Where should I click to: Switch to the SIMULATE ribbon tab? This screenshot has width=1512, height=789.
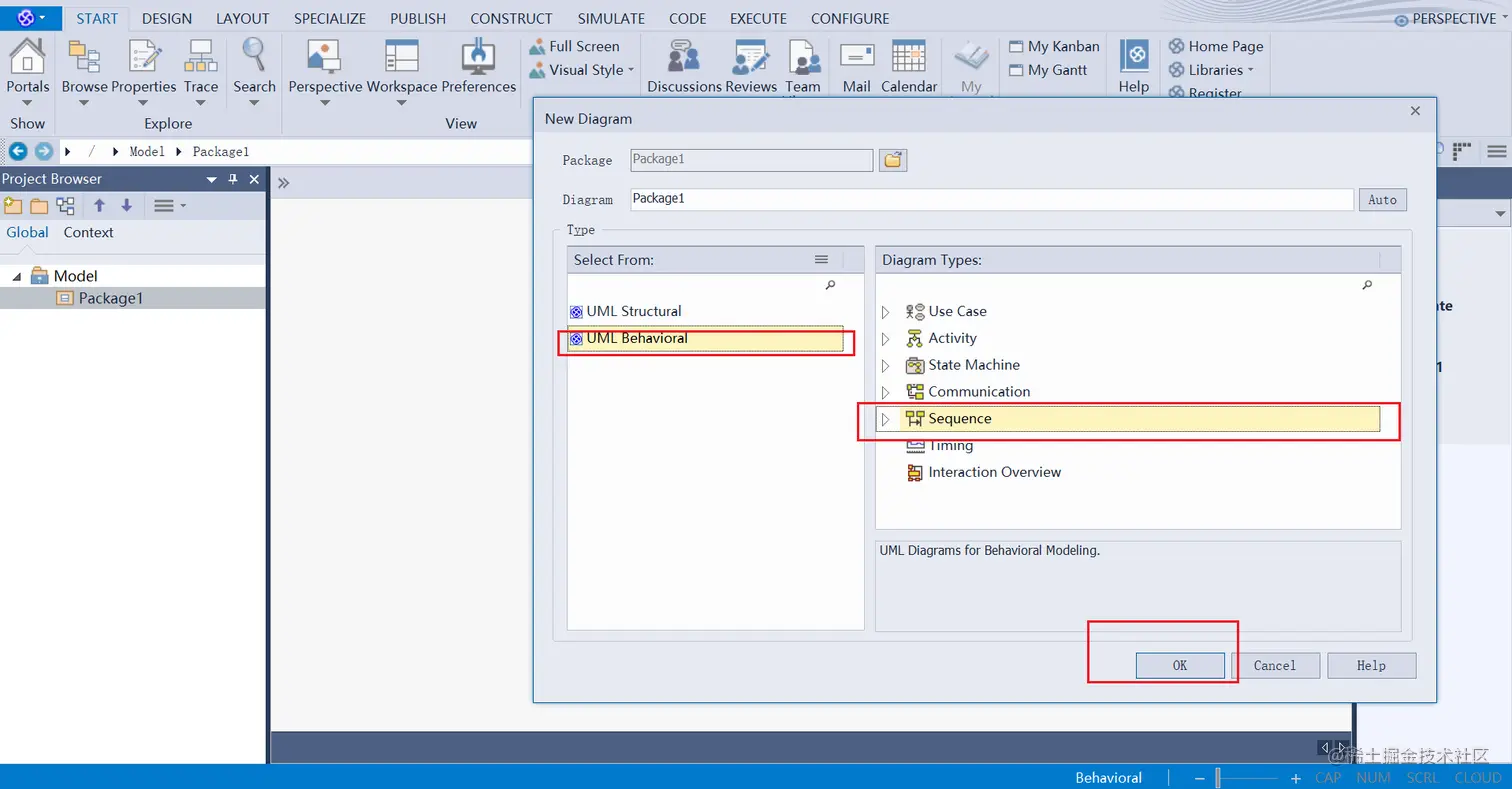tap(611, 18)
